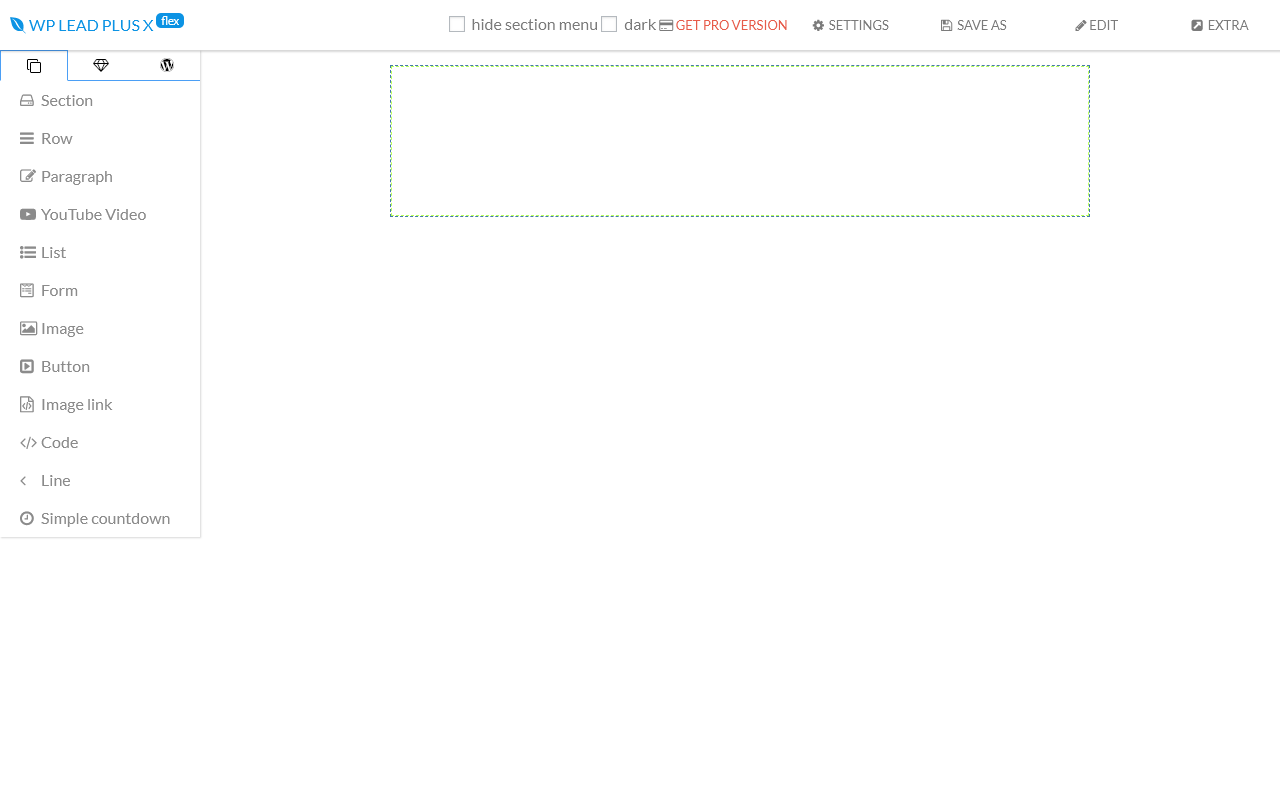The image size is (1280, 800).
Task: Click the Button caret-square icon
Action: [27, 366]
